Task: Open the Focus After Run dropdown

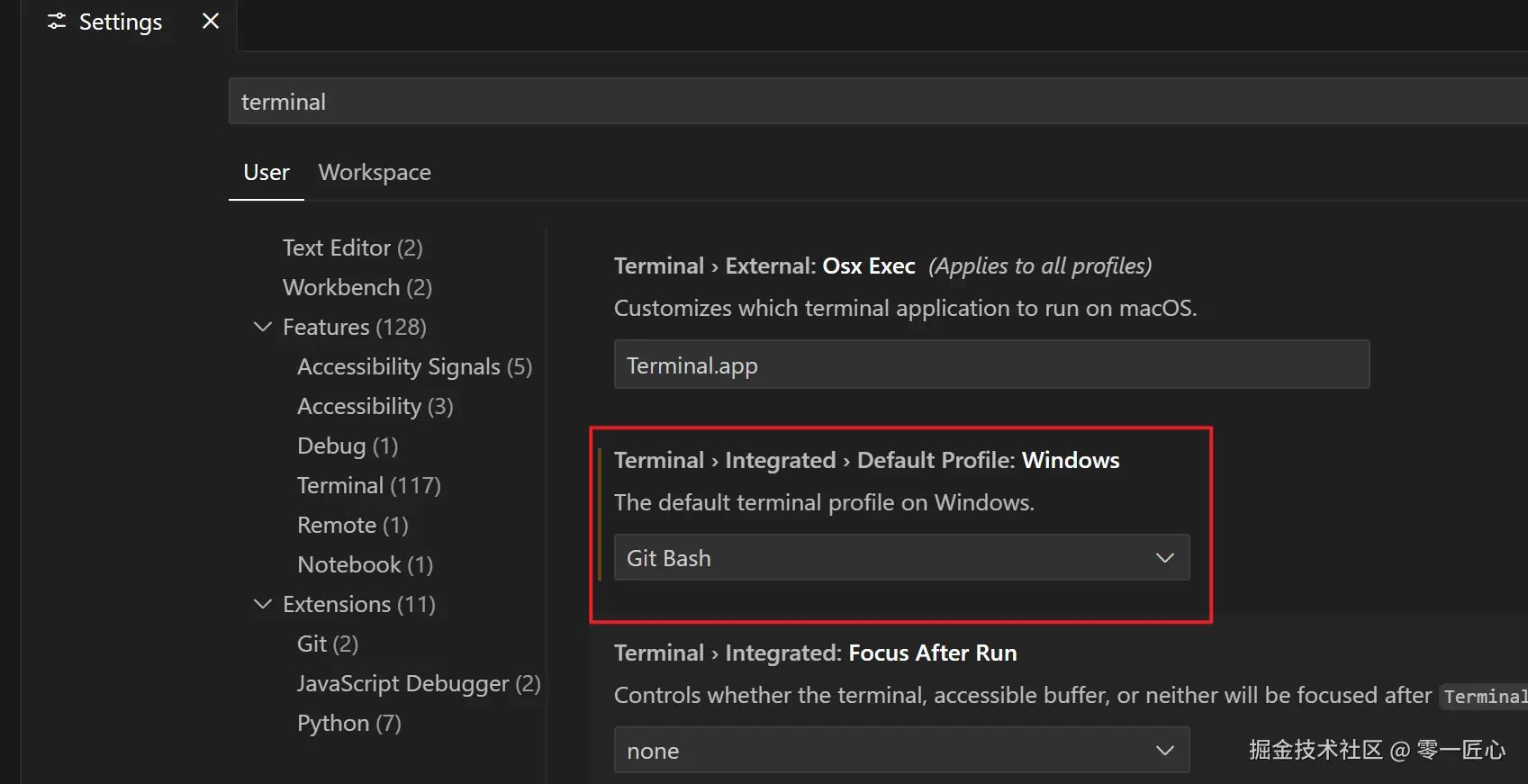Action: coord(901,751)
